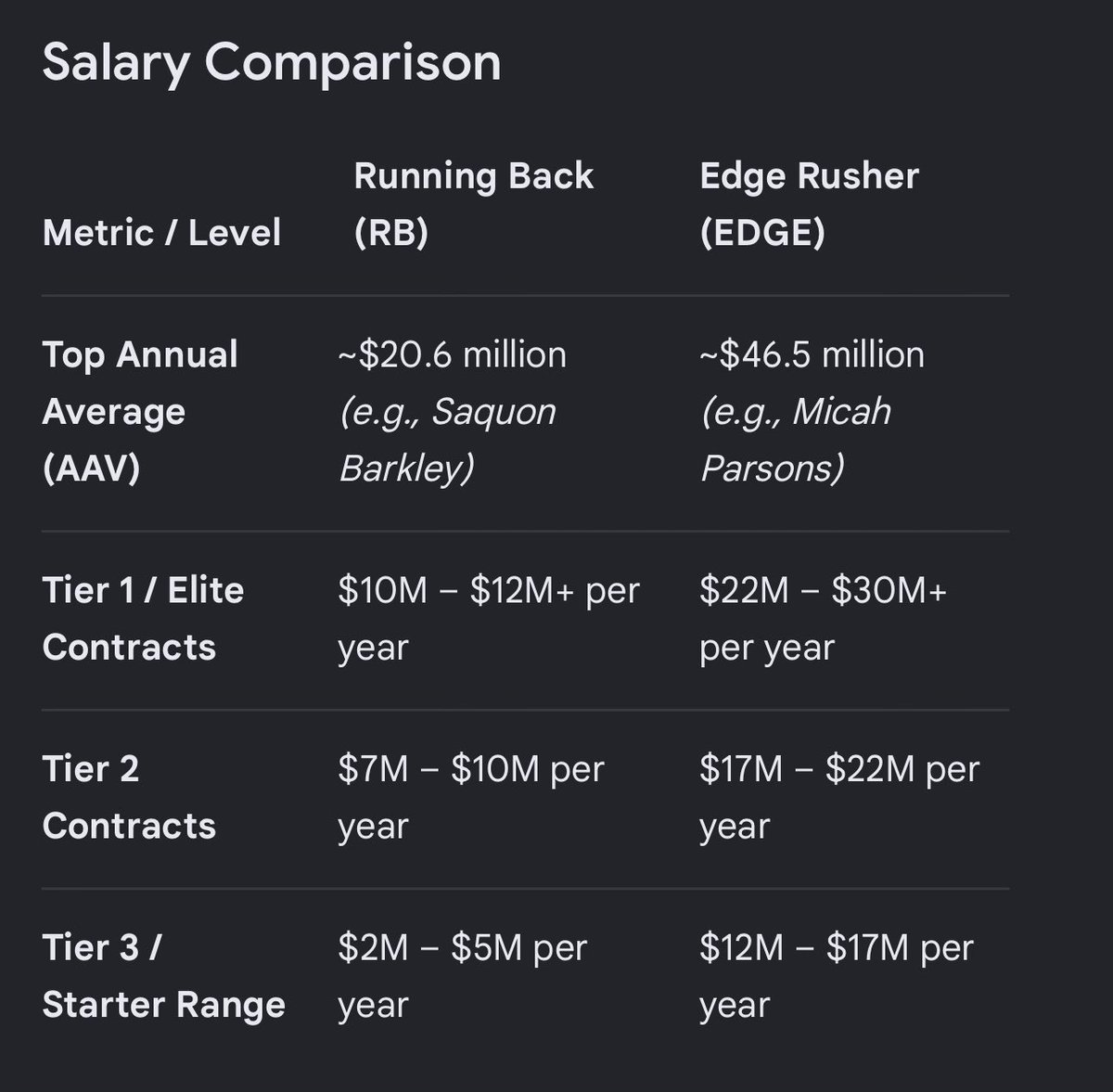Click the ~$20.6 million RB value

(452, 354)
